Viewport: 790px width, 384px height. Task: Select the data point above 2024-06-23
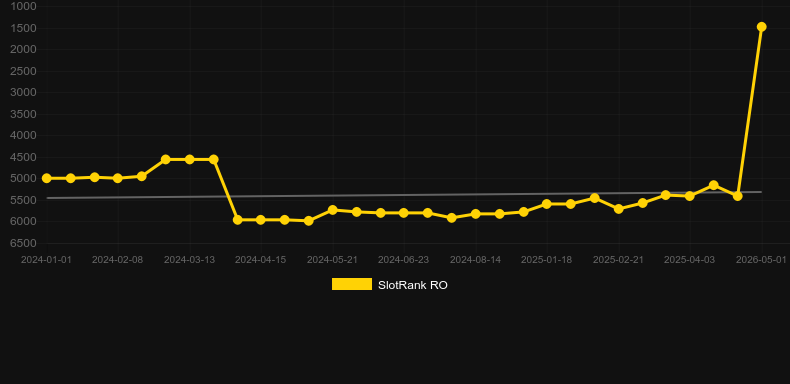coord(404,213)
